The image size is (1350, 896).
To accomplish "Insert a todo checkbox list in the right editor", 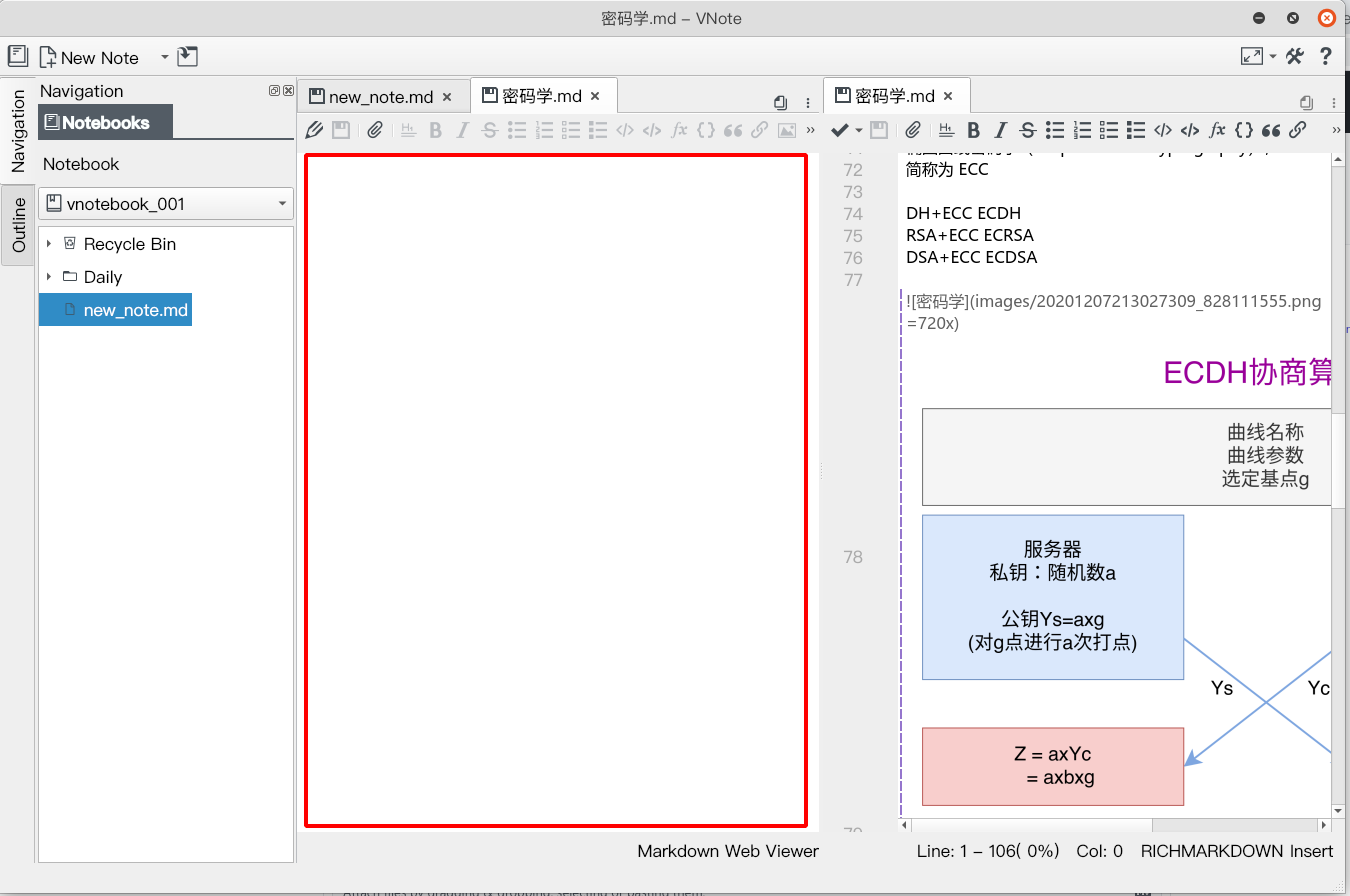I will pyautogui.click(x=1108, y=130).
